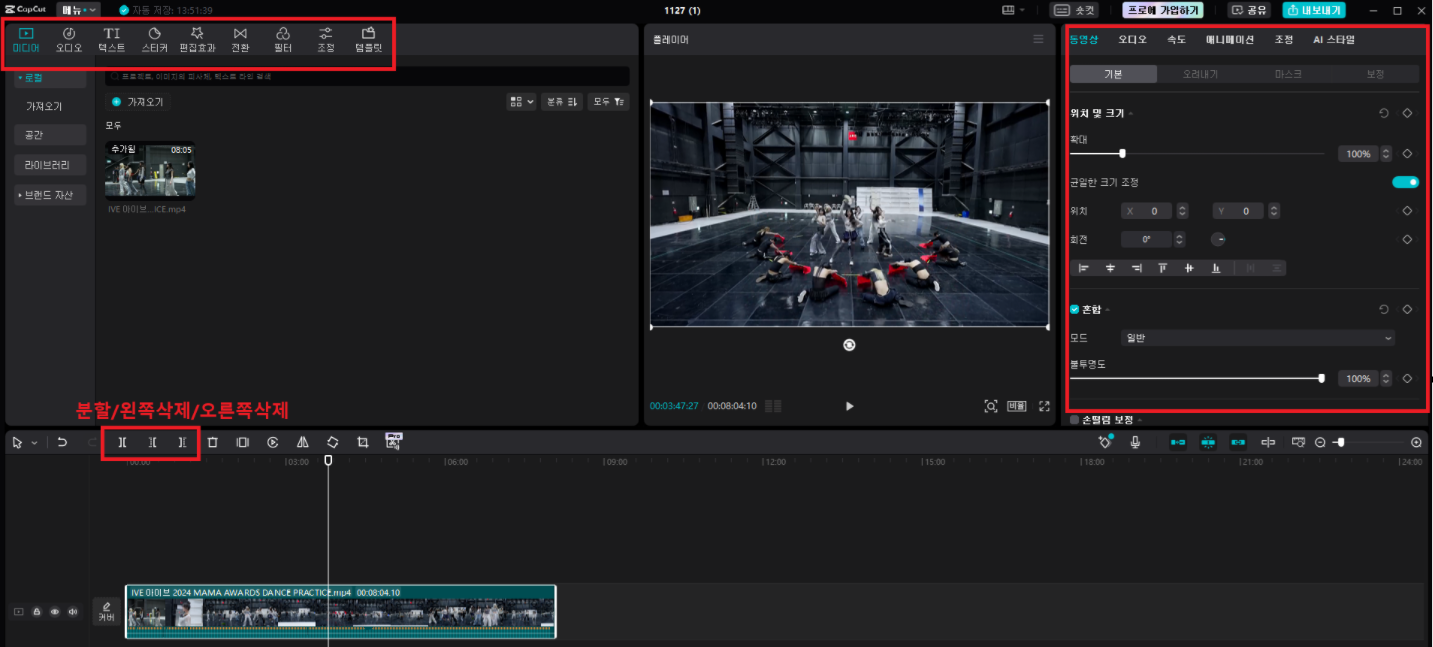Viewport: 1433px width, 647px height.
Task: Select the 마스크 sub-tab
Action: coord(1288,74)
